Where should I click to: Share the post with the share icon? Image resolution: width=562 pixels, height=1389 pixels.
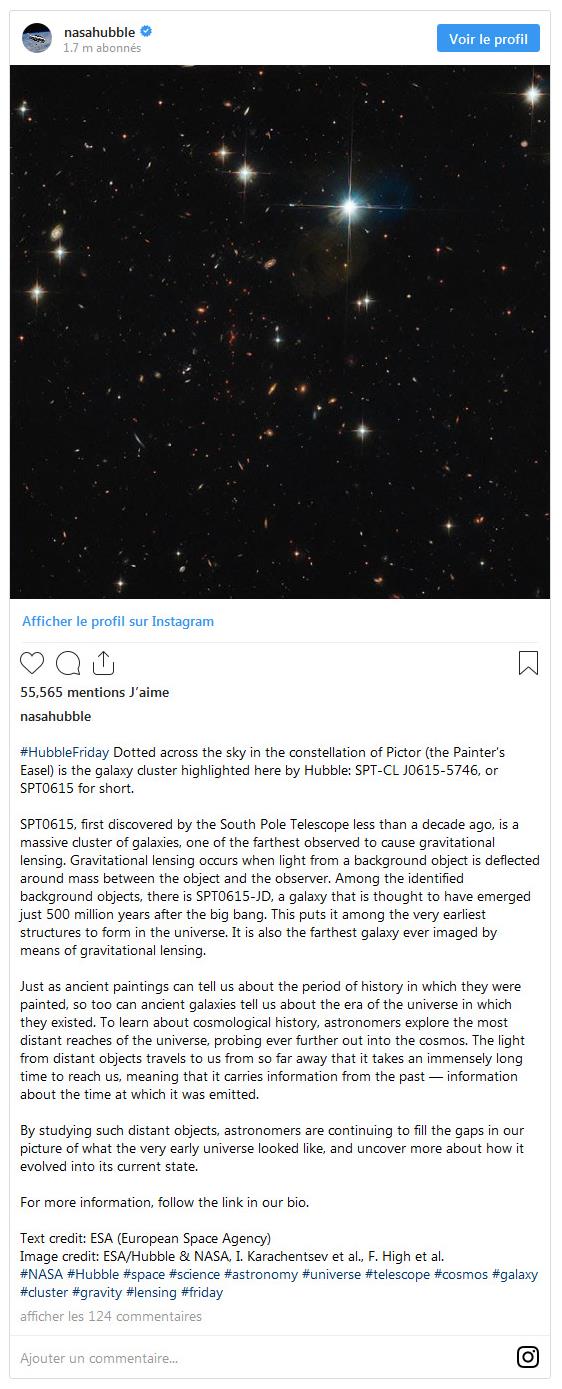point(103,663)
